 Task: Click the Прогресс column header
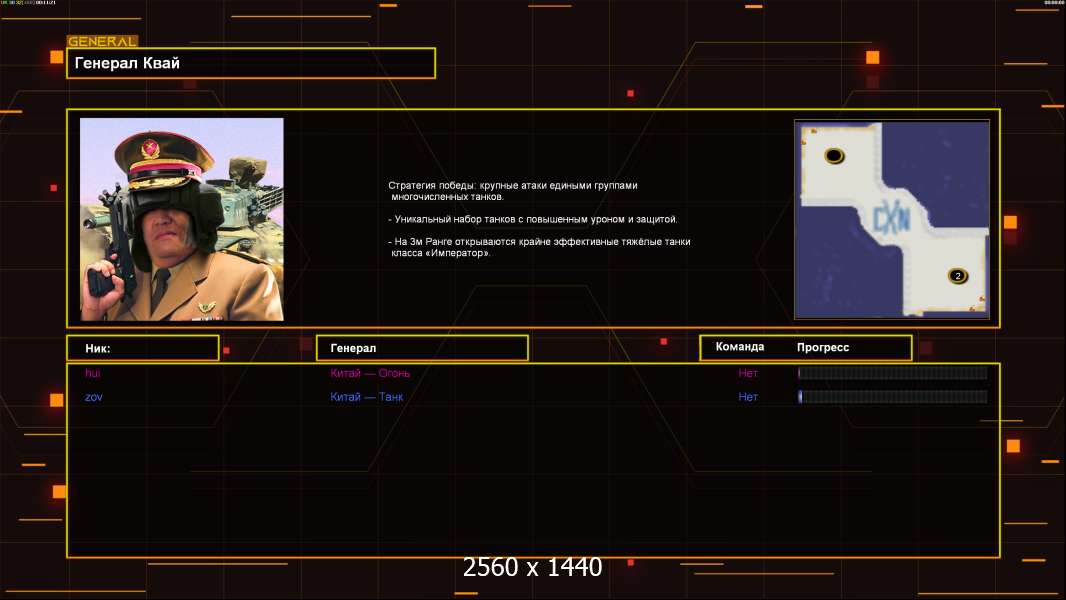point(823,348)
